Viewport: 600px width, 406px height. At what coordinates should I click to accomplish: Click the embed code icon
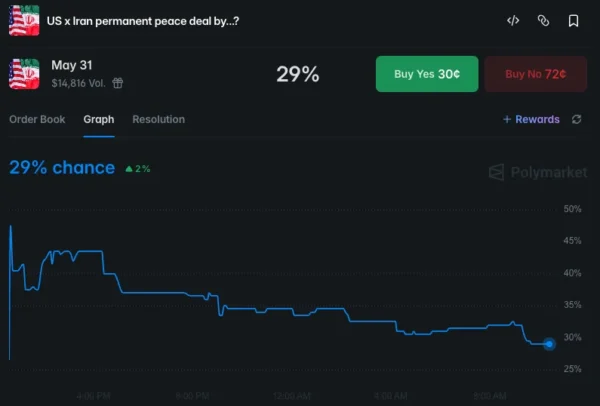pos(513,20)
